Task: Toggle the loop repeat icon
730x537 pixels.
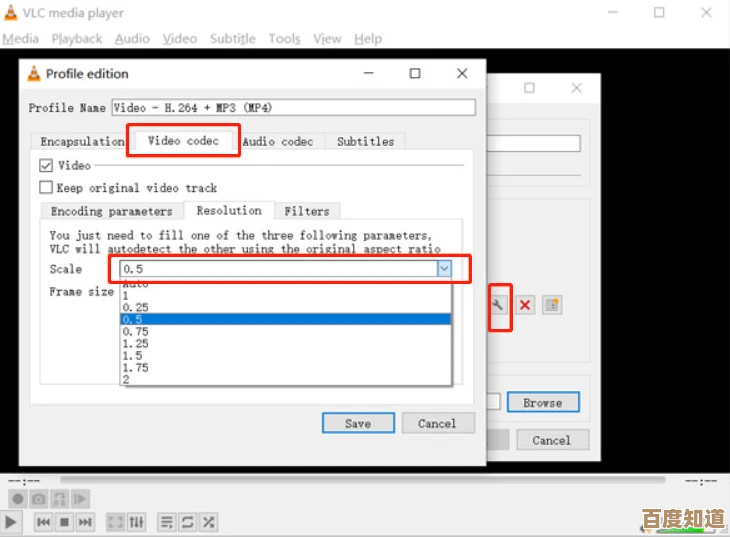Action: (187, 522)
